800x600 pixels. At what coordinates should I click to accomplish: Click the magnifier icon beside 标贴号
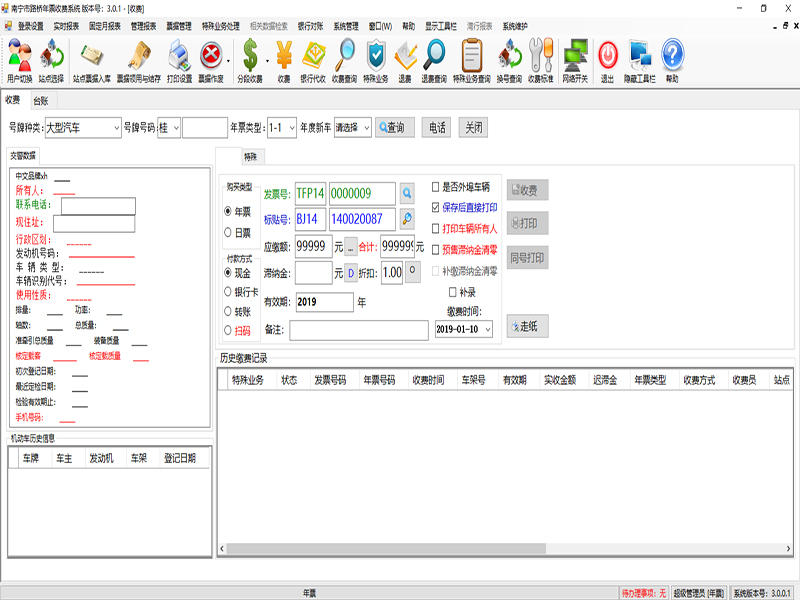click(407, 219)
